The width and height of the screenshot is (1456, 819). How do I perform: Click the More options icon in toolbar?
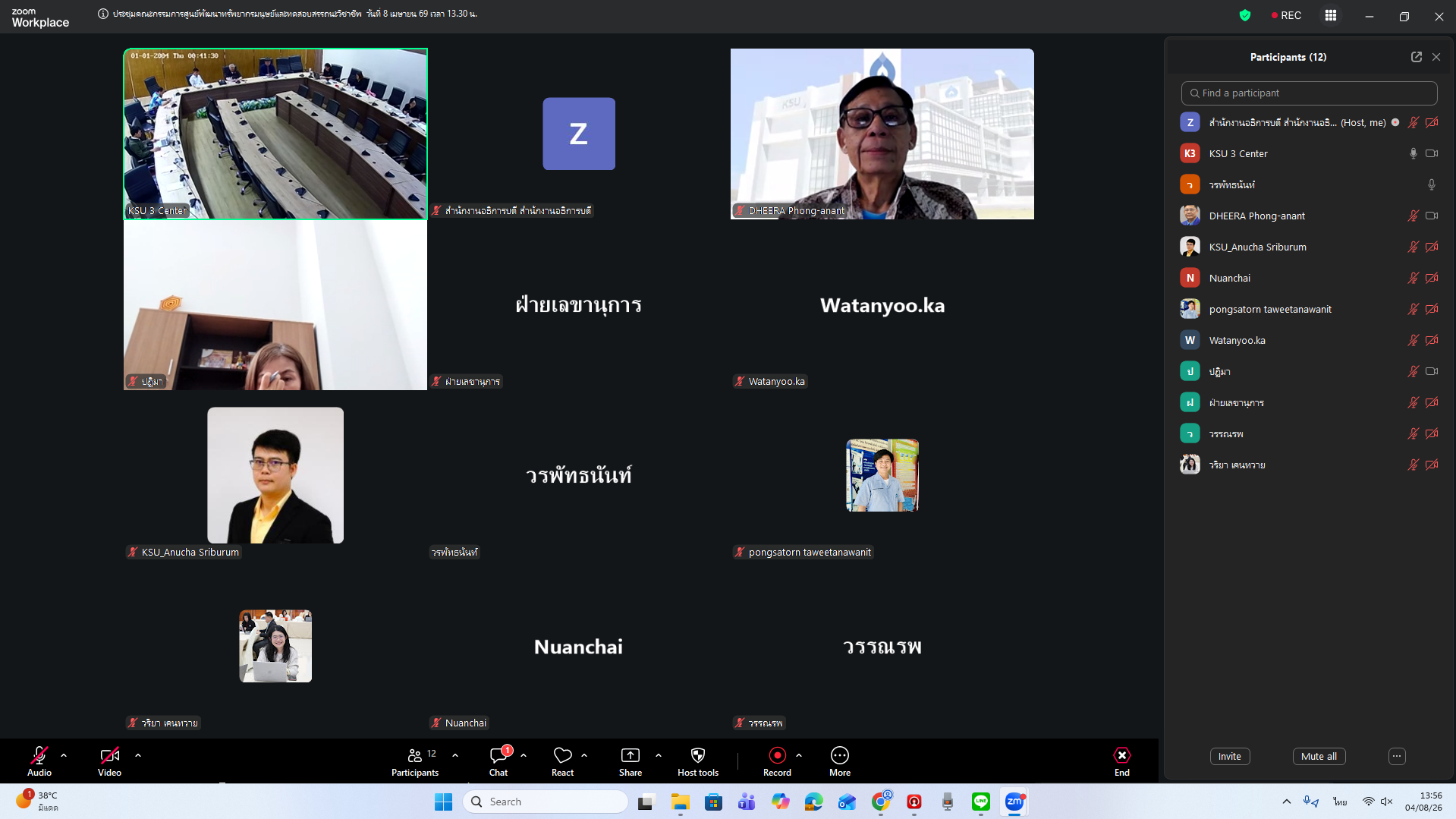839,756
